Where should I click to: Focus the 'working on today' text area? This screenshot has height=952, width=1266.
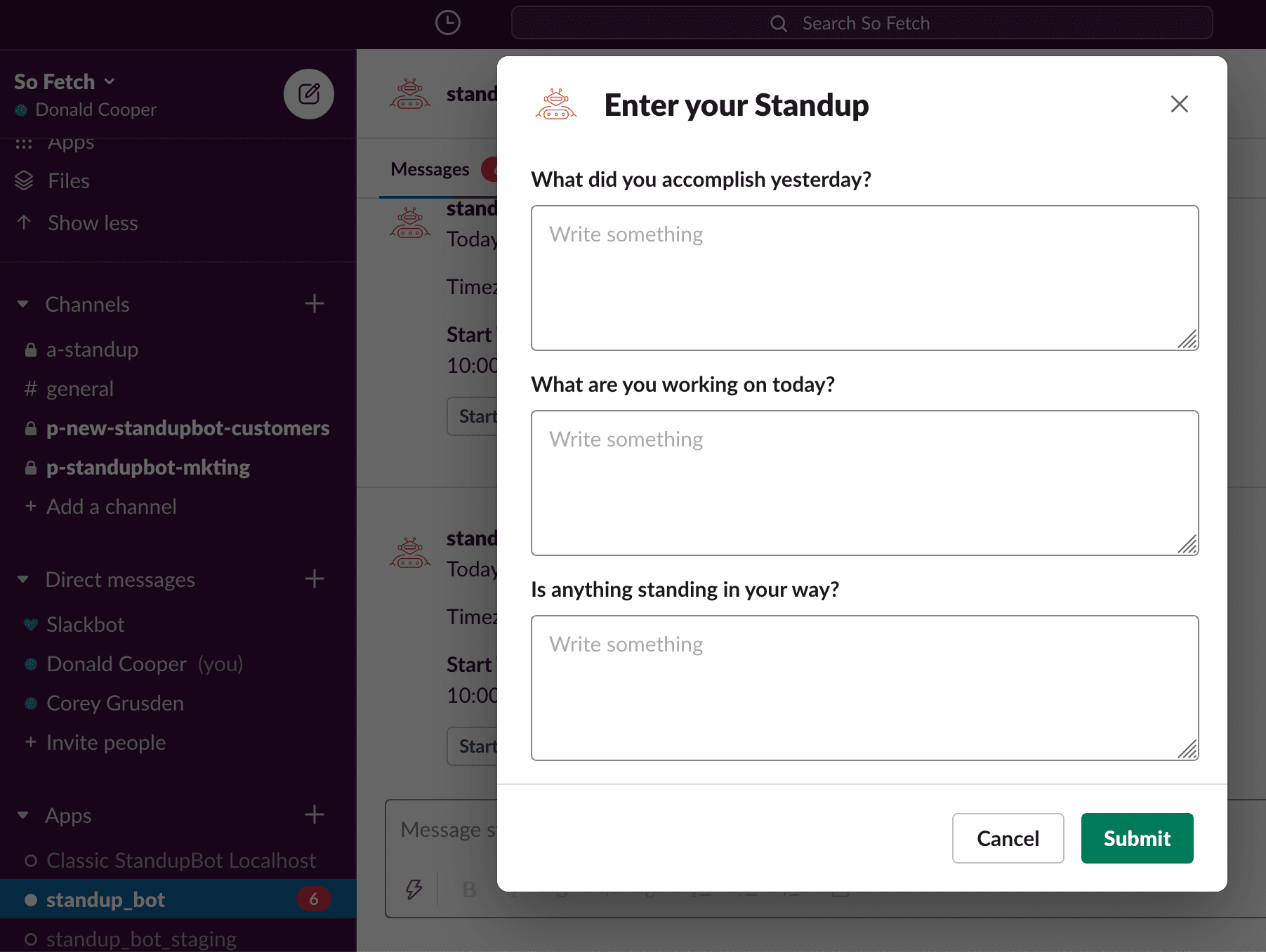[864, 483]
